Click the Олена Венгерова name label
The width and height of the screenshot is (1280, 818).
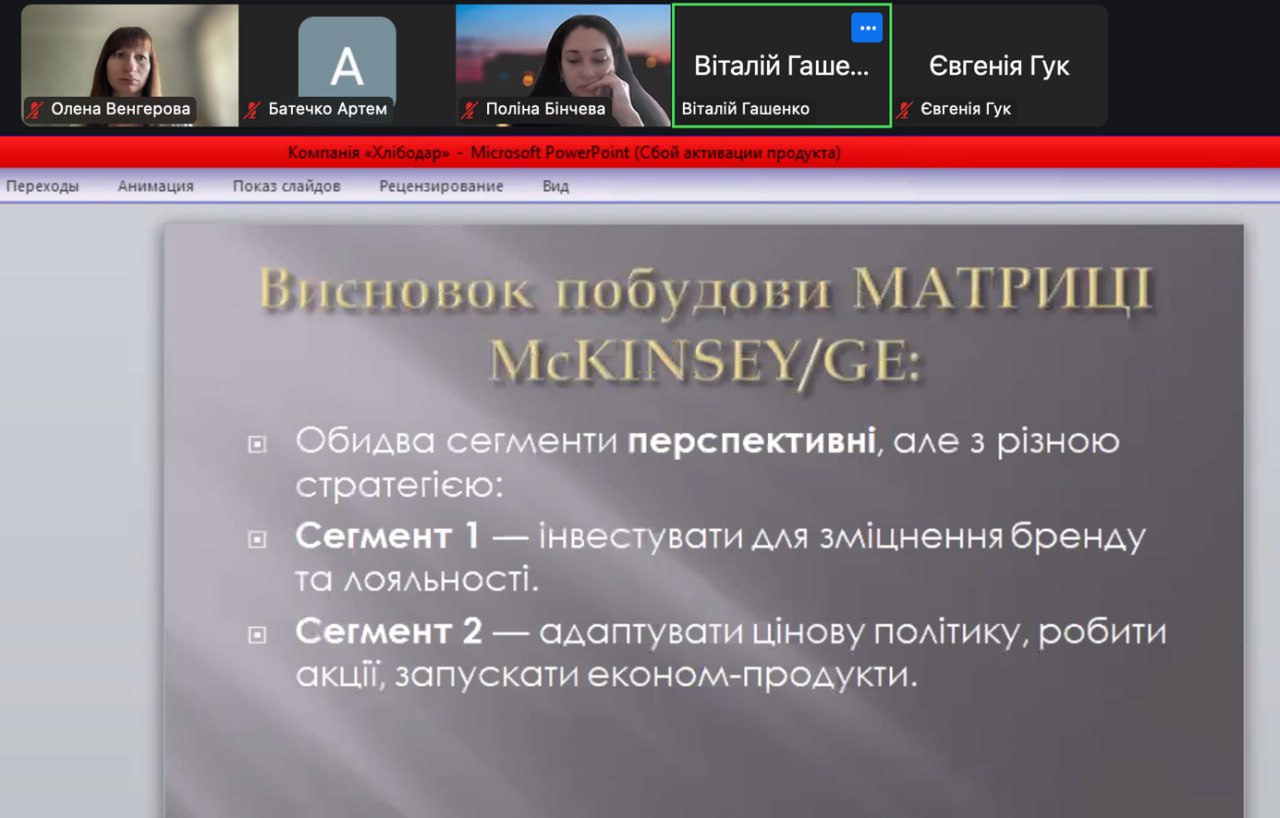[x=120, y=109]
